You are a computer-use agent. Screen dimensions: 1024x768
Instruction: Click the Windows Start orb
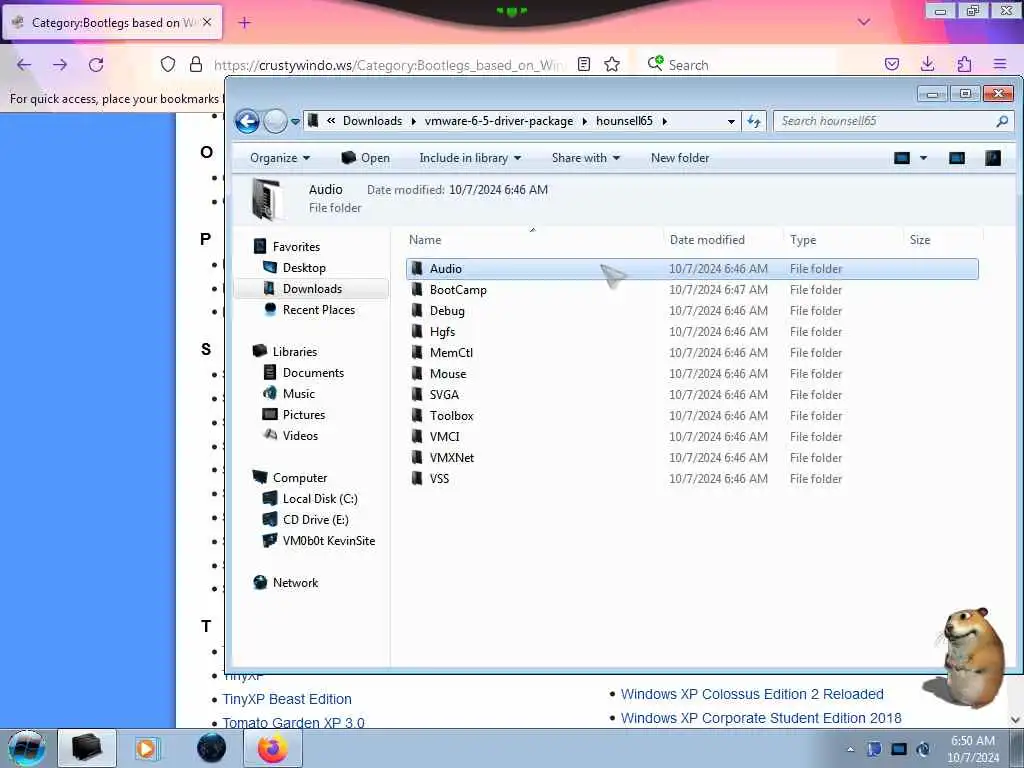point(27,748)
